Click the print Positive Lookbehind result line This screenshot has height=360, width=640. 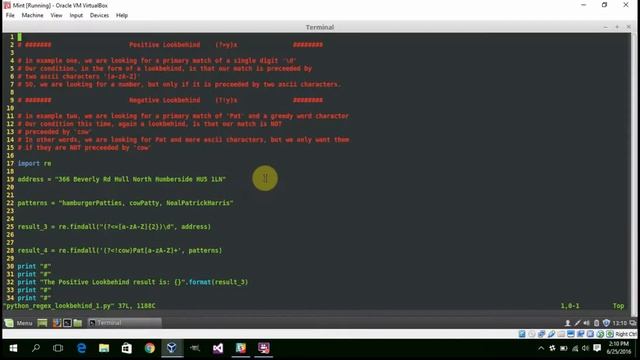tap(133, 282)
